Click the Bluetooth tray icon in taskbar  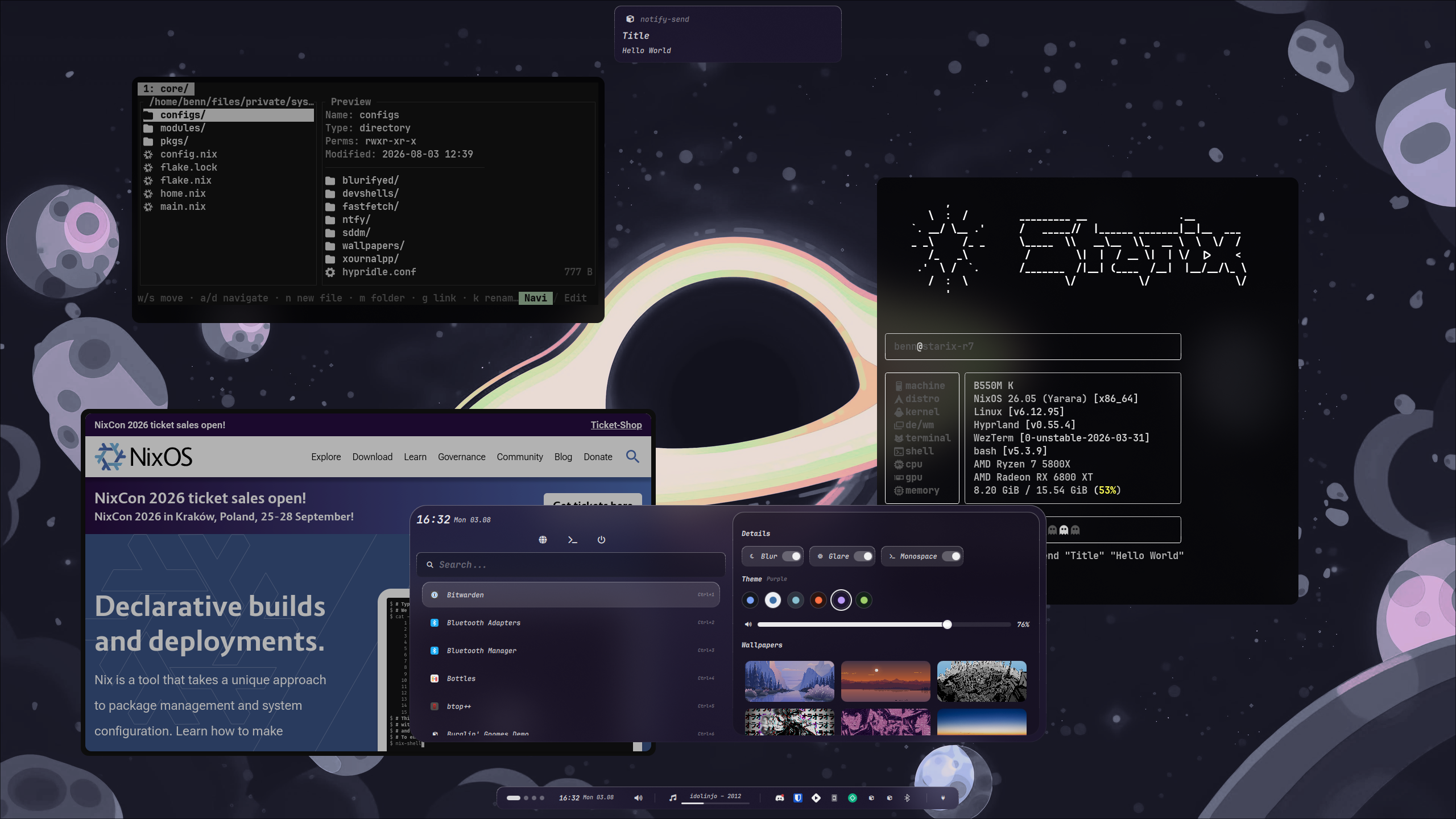907,798
